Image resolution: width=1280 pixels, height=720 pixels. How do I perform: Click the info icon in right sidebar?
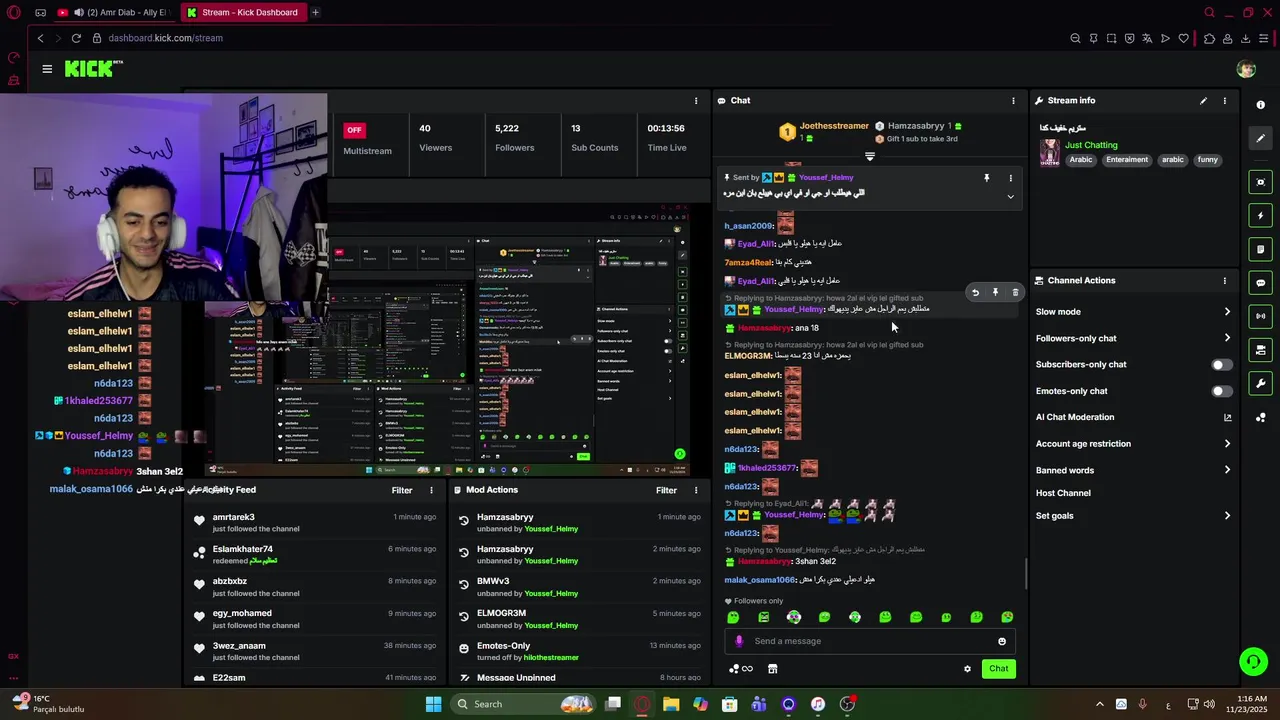pos(1260,105)
